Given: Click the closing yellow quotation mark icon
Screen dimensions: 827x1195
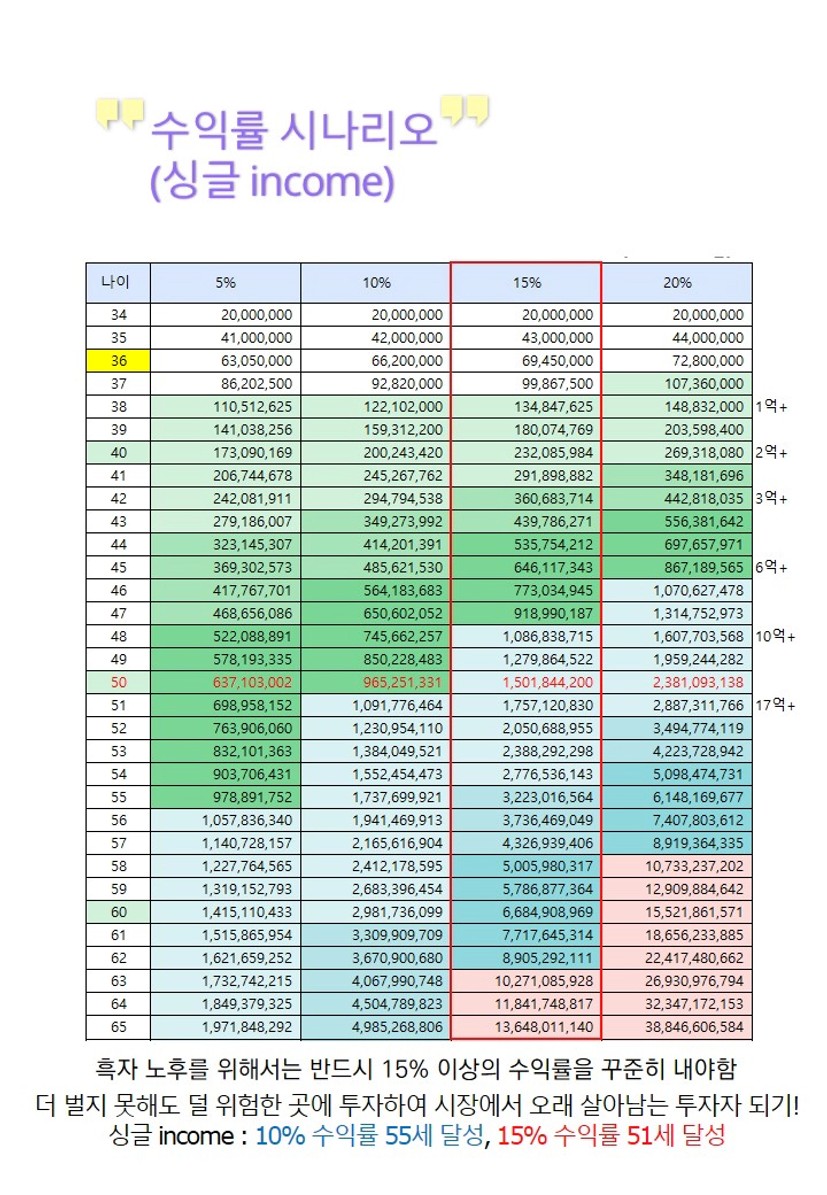Looking at the screenshot, I should click(x=465, y=110).
